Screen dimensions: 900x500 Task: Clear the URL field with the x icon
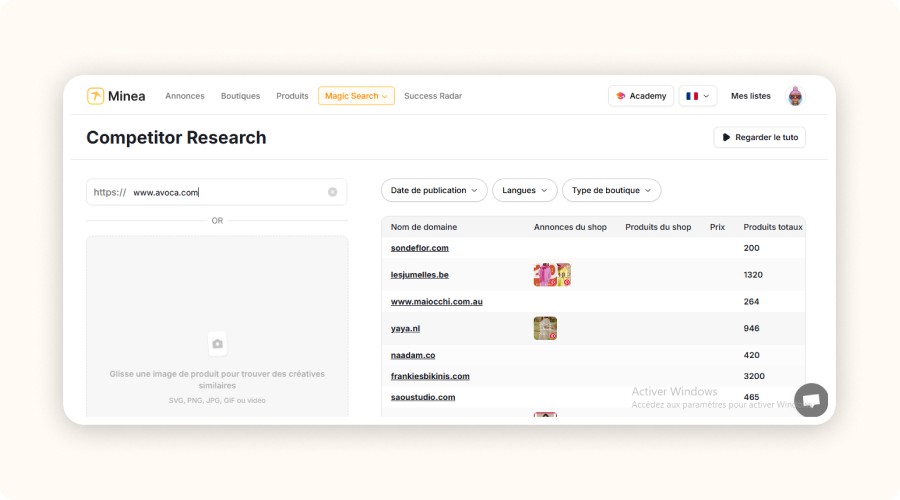[332, 192]
